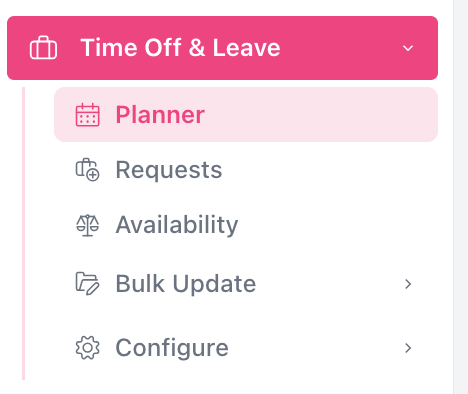Expand the Bulk Update submenu arrow
The width and height of the screenshot is (468, 394).
coord(408,284)
